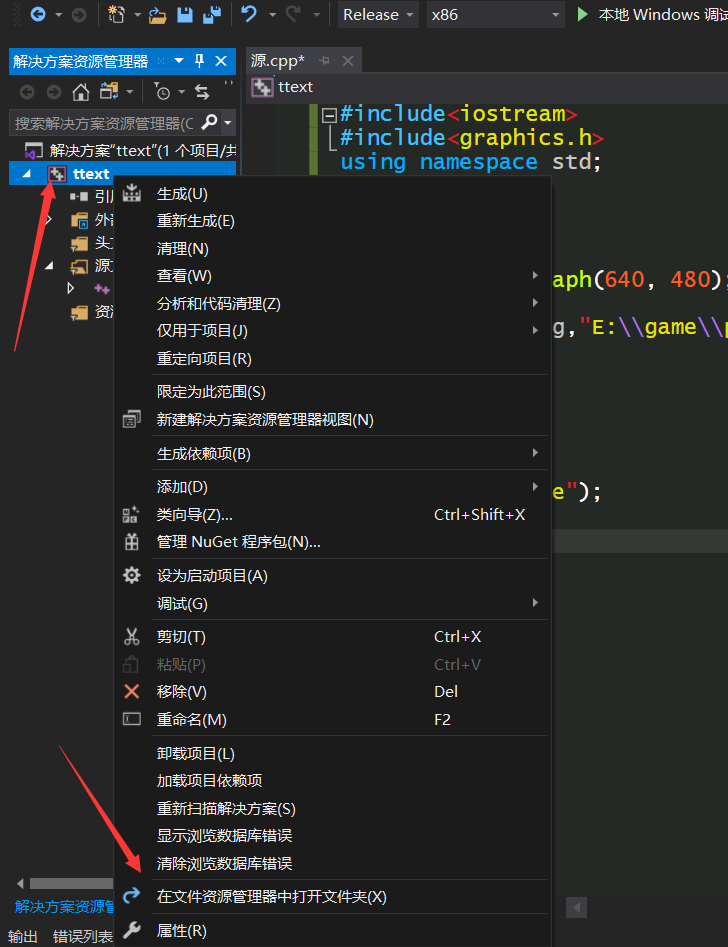The width and height of the screenshot is (728, 947).
Task: Choose 重命名(M) from context menu
Action: (x=332, y=719)
